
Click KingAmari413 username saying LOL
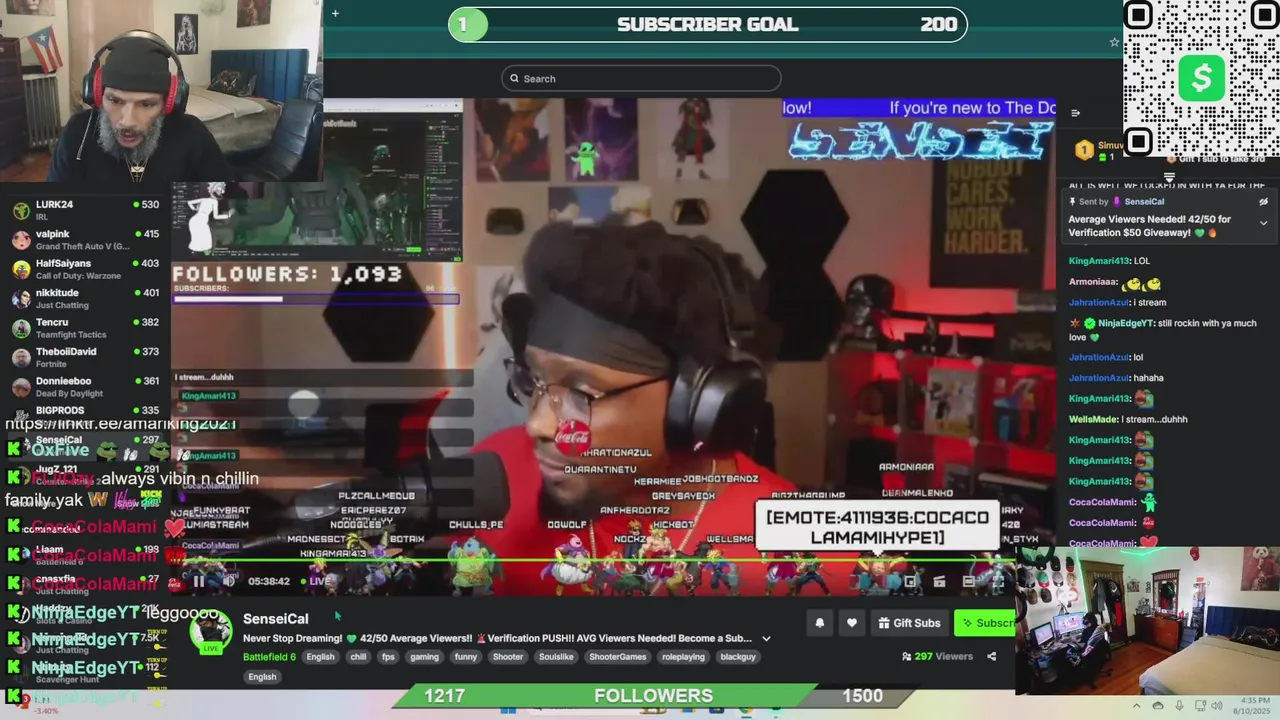[x=1098, y=261]
